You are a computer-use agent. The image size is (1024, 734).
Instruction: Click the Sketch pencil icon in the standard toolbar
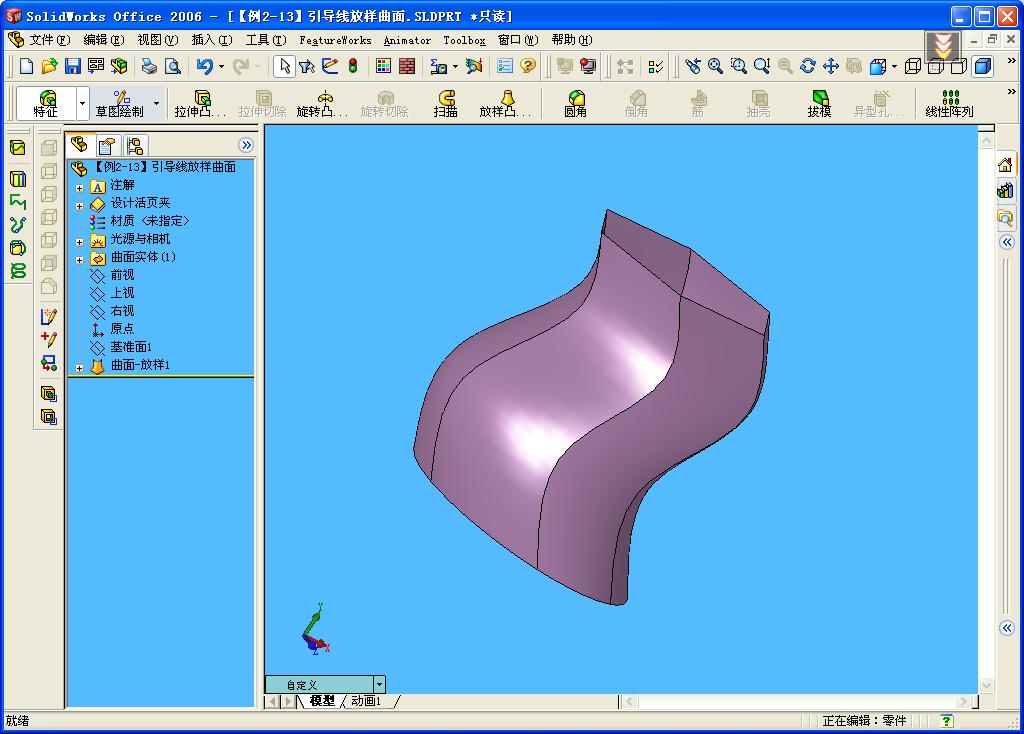point(330,66)
